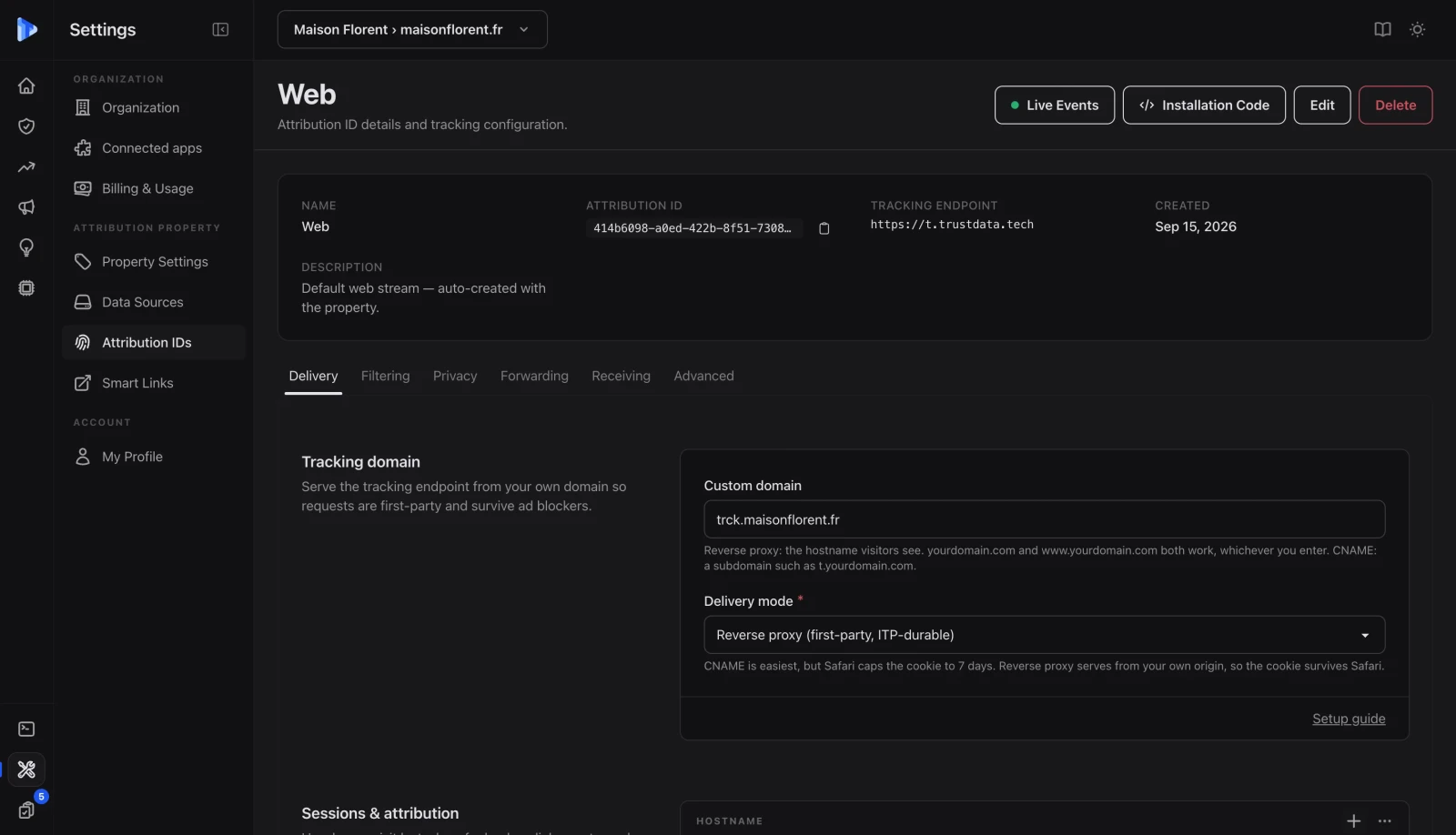
Task: Open Property Settings
Action: pyautogui.click(x=154, y=262)
